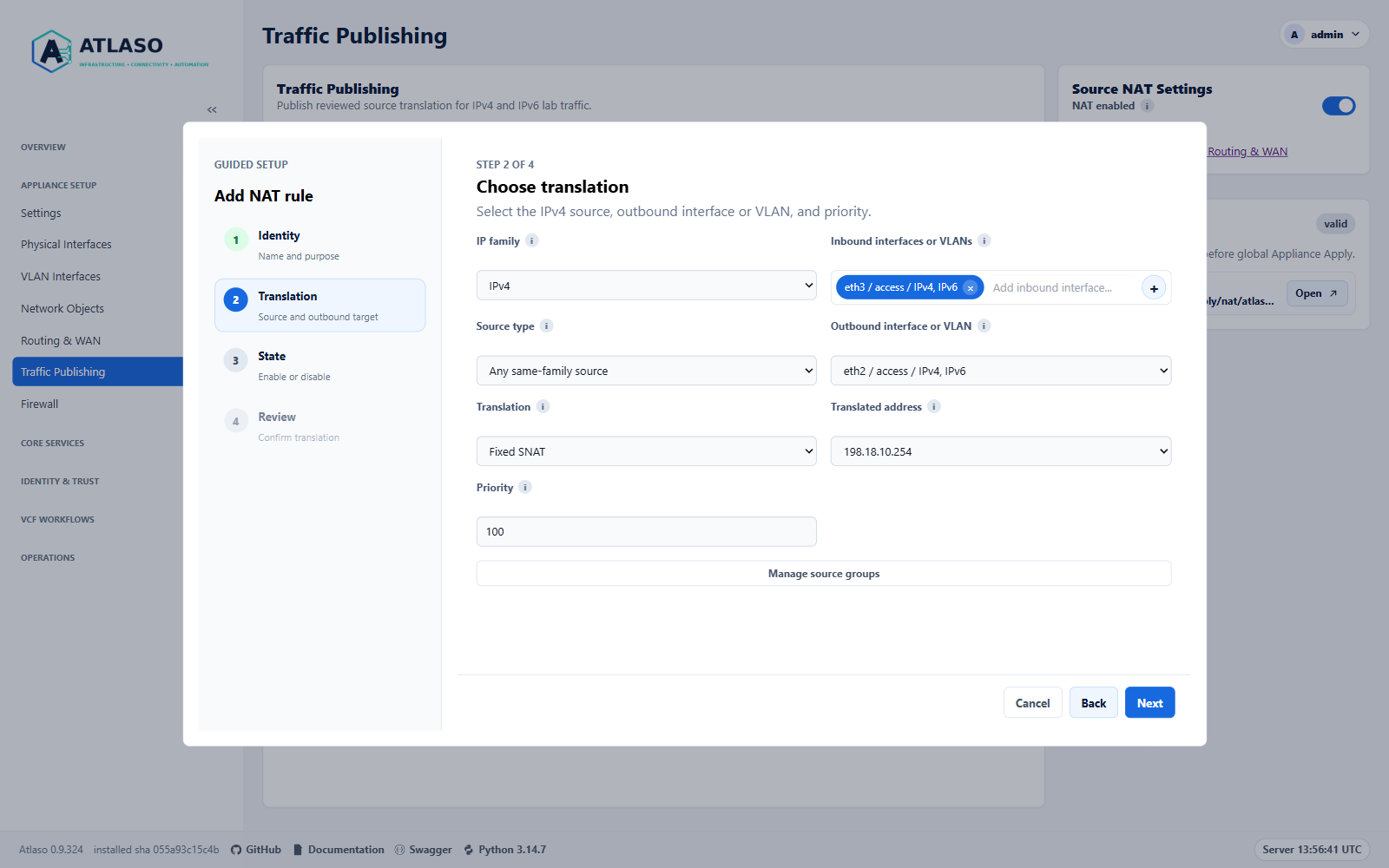Click the Inbound interfaces or VLANs info icon
This screenshot has height=868, width=1389.
tap(984, 240)
